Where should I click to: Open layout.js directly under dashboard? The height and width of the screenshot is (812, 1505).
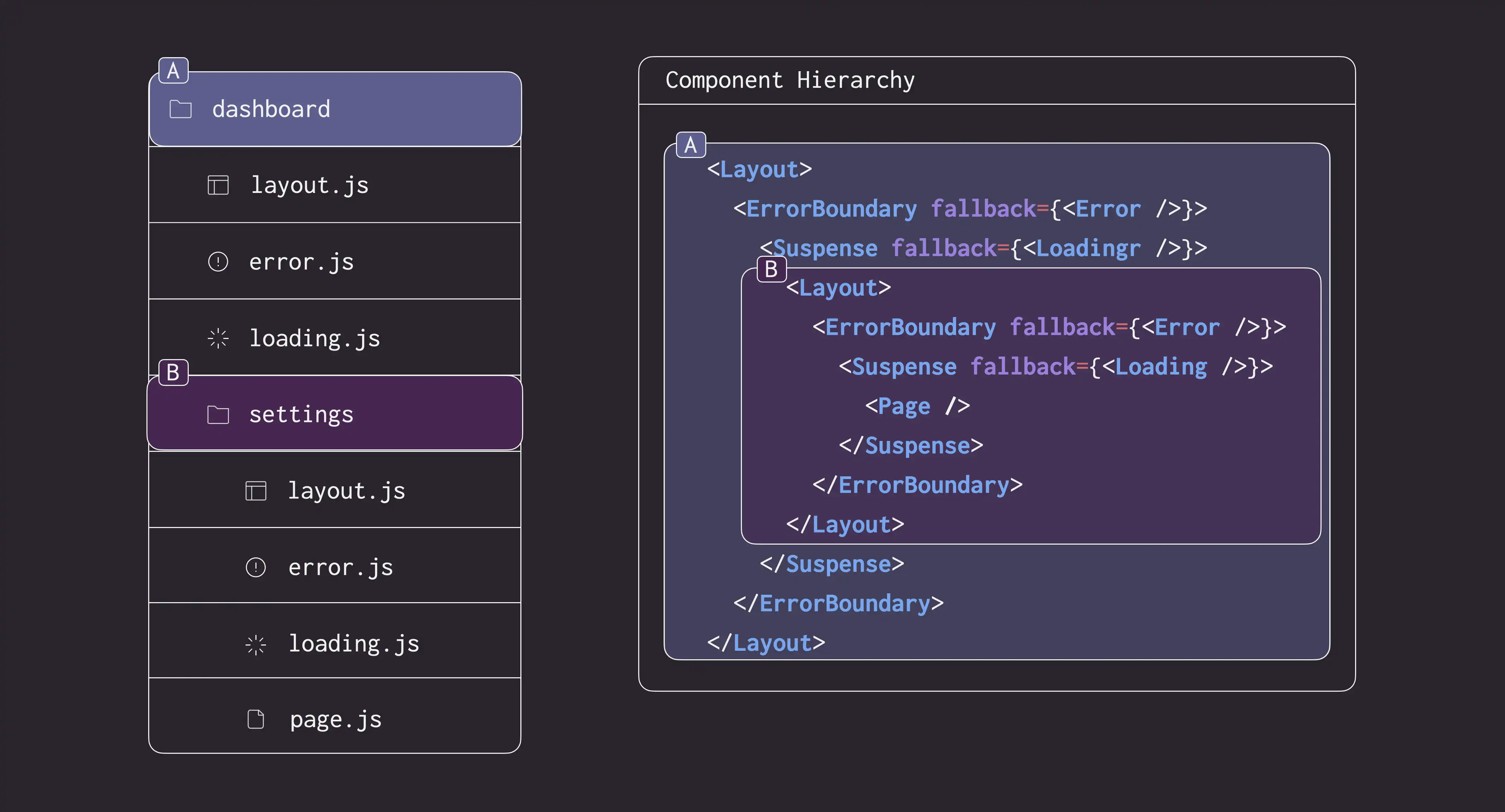click(x=335, y=184)
